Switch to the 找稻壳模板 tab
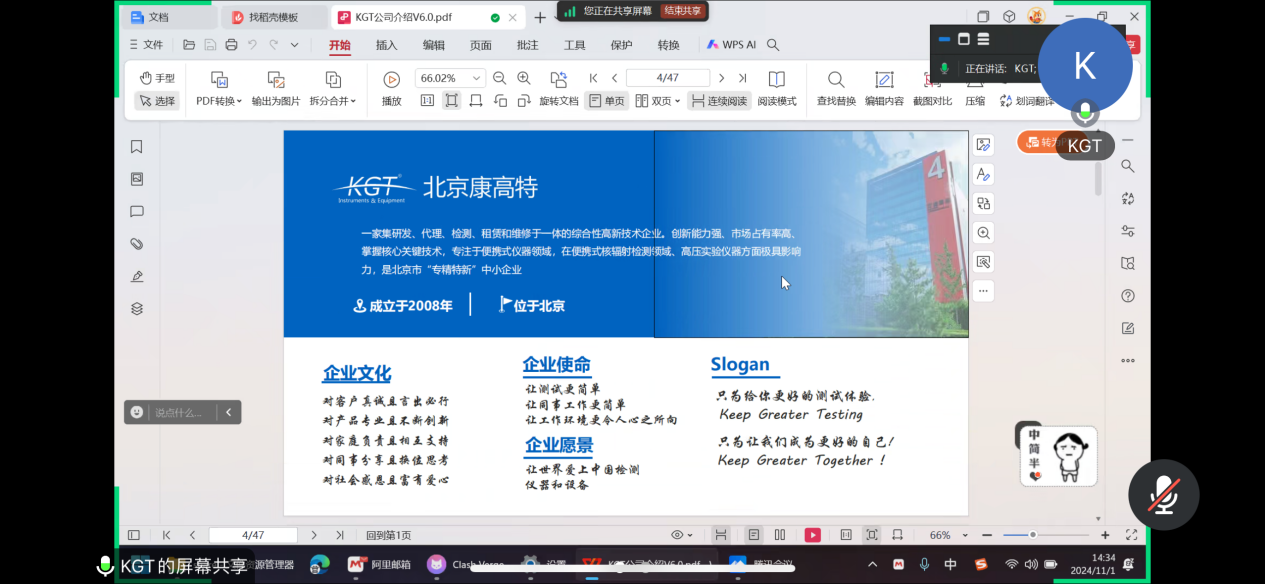This screenshot has height=584, width=1265. 274,17
